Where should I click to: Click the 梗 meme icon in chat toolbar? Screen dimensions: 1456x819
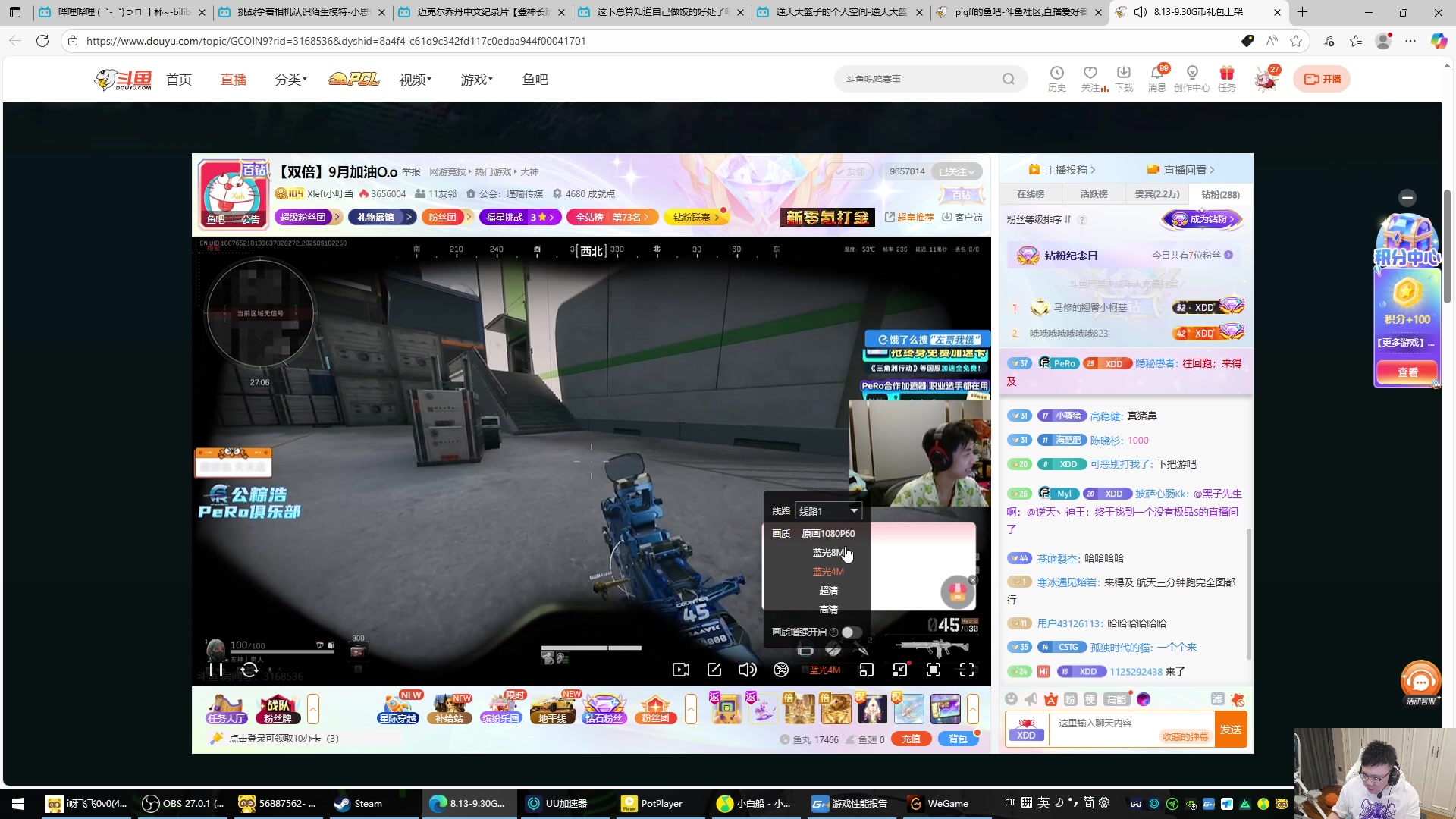tap(1090, 699)
